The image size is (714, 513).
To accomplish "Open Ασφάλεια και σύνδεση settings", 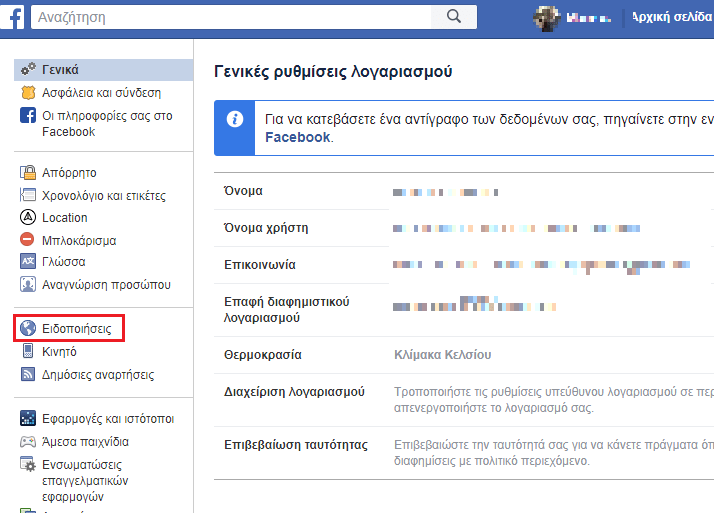I will [x=101, y=93].
